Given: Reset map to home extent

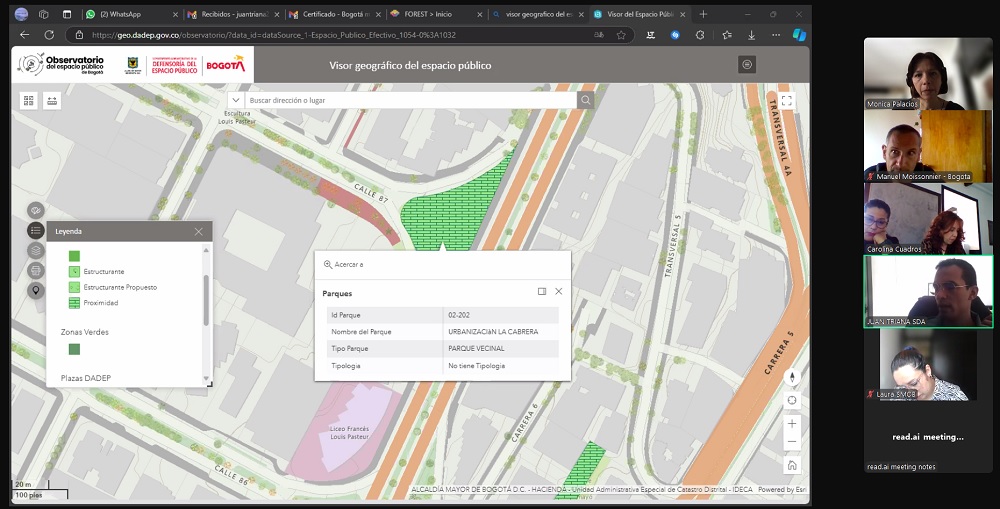Looking at the screenshot, I should coord(792,465).
